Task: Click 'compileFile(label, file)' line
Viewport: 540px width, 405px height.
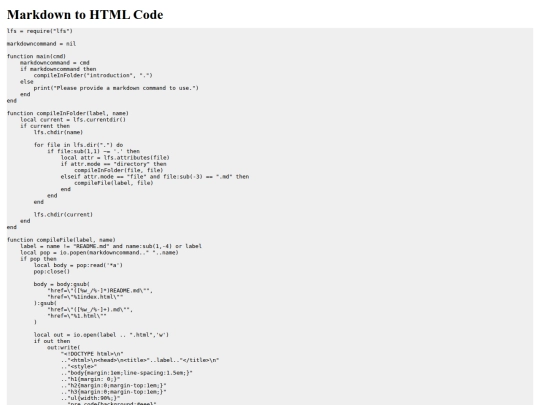Action: click(114, 183)
